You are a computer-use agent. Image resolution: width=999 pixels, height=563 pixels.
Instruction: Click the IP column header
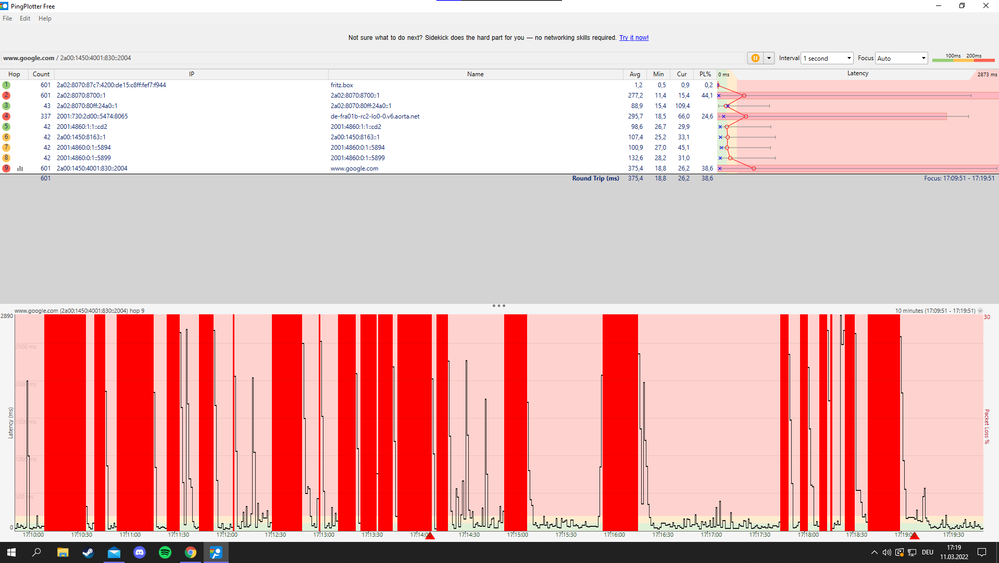coord(191,74)
